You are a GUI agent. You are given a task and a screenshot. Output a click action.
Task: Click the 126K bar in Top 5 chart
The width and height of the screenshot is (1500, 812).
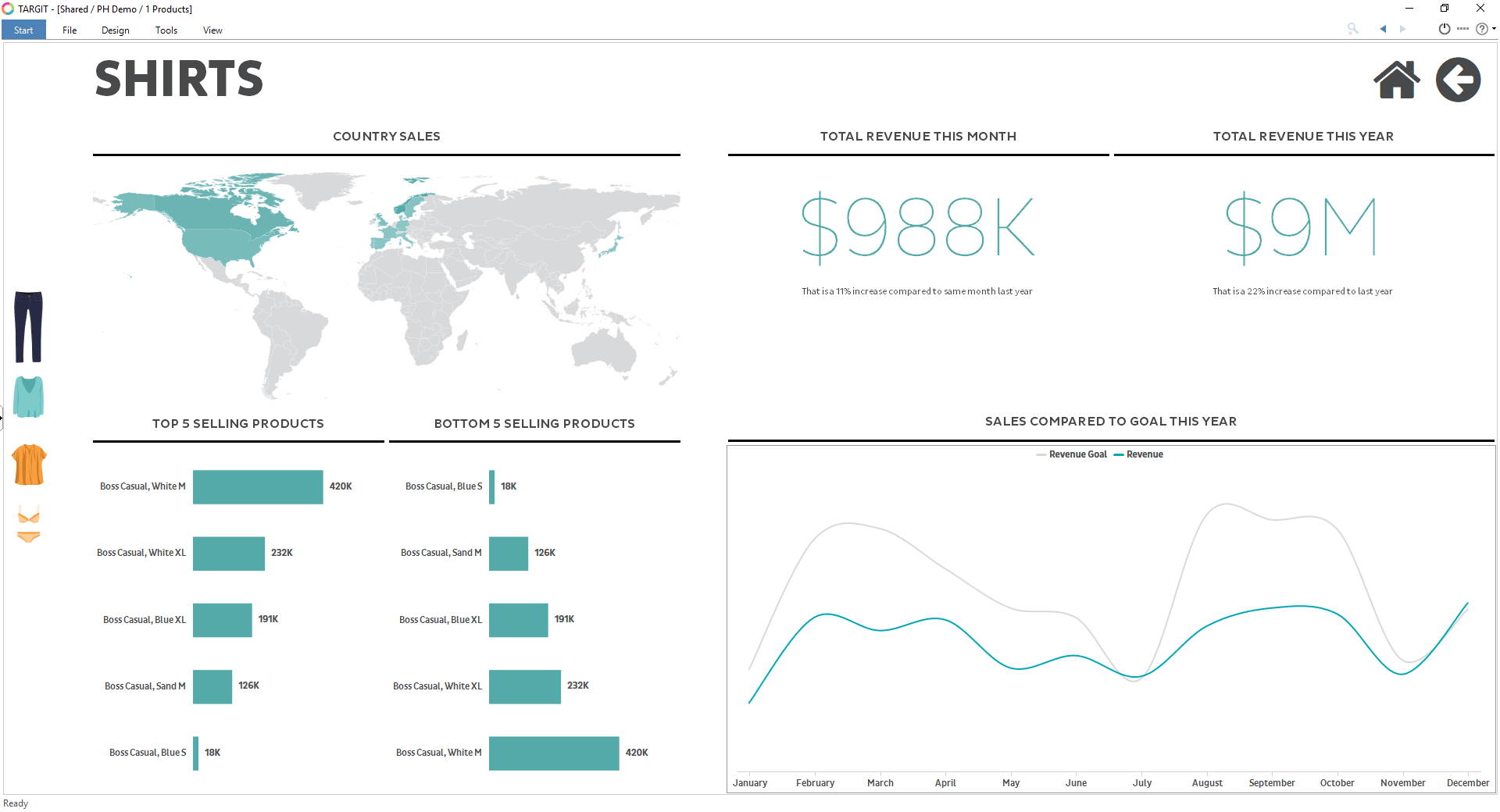212,686
